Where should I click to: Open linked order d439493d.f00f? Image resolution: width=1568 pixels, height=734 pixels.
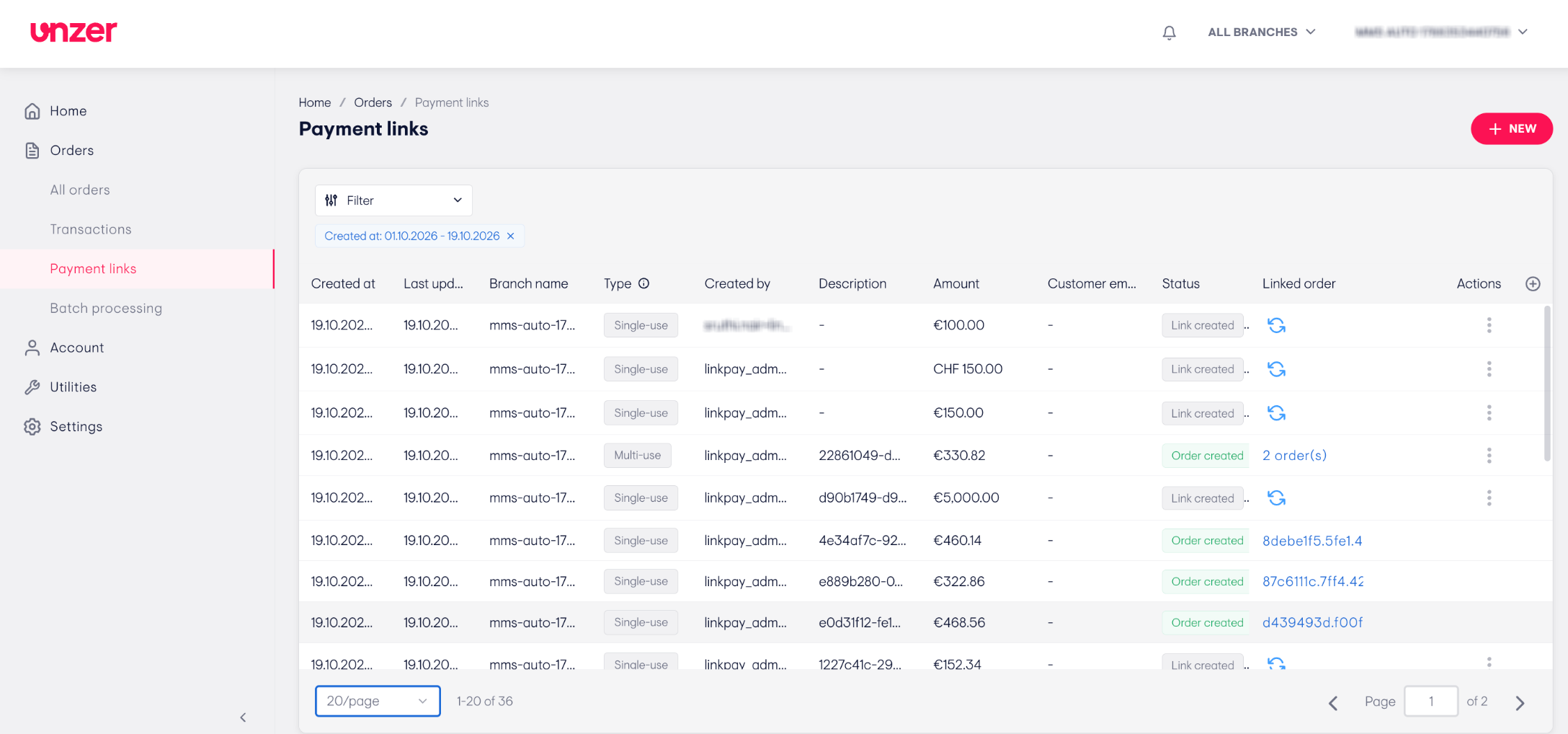point(1312,622)
